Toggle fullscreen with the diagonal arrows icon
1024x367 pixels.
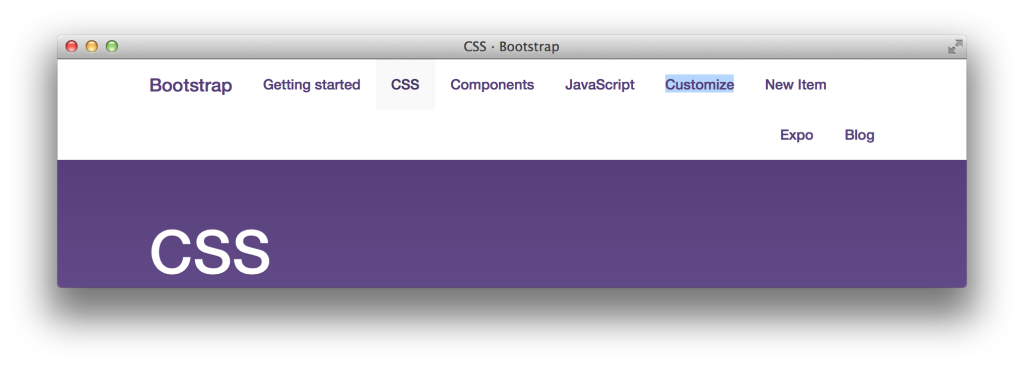[955, 46]
